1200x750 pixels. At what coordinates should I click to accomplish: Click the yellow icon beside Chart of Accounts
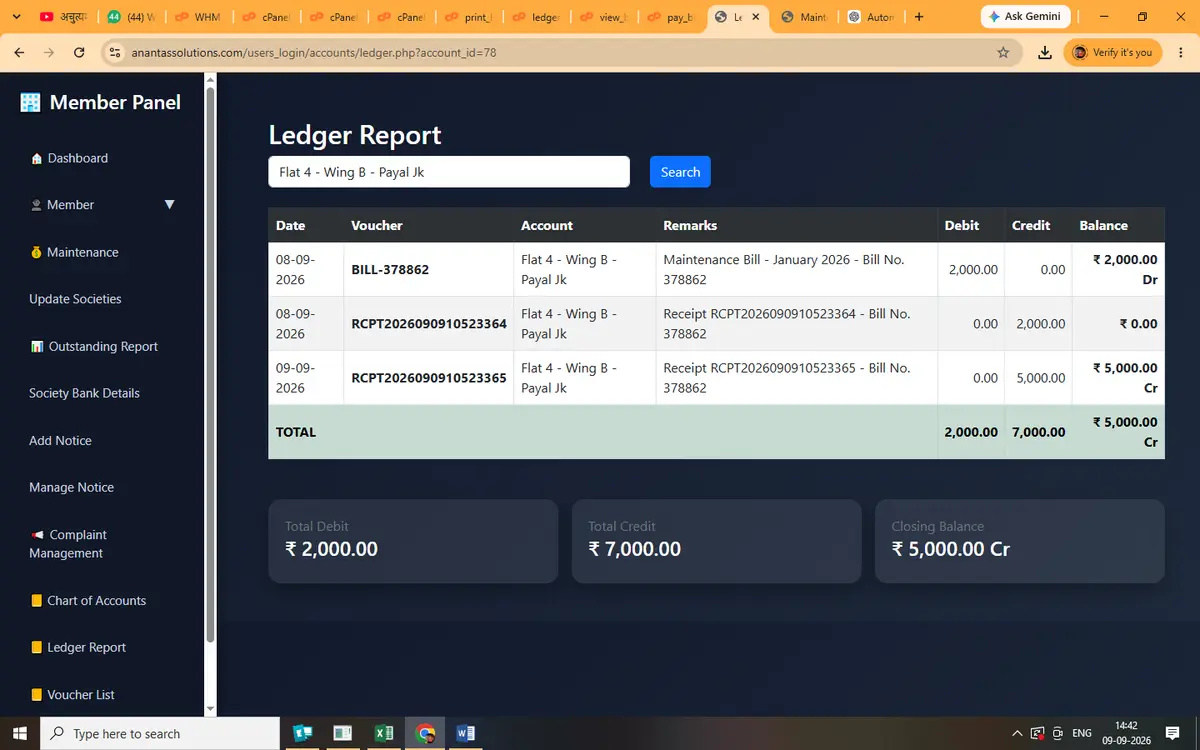pos(37,601)
